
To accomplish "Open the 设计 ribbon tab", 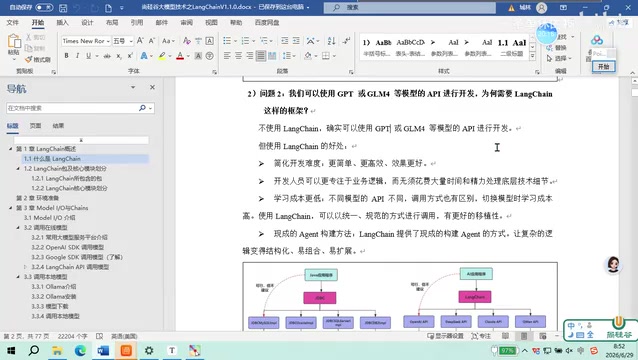I will pos(87,23).
